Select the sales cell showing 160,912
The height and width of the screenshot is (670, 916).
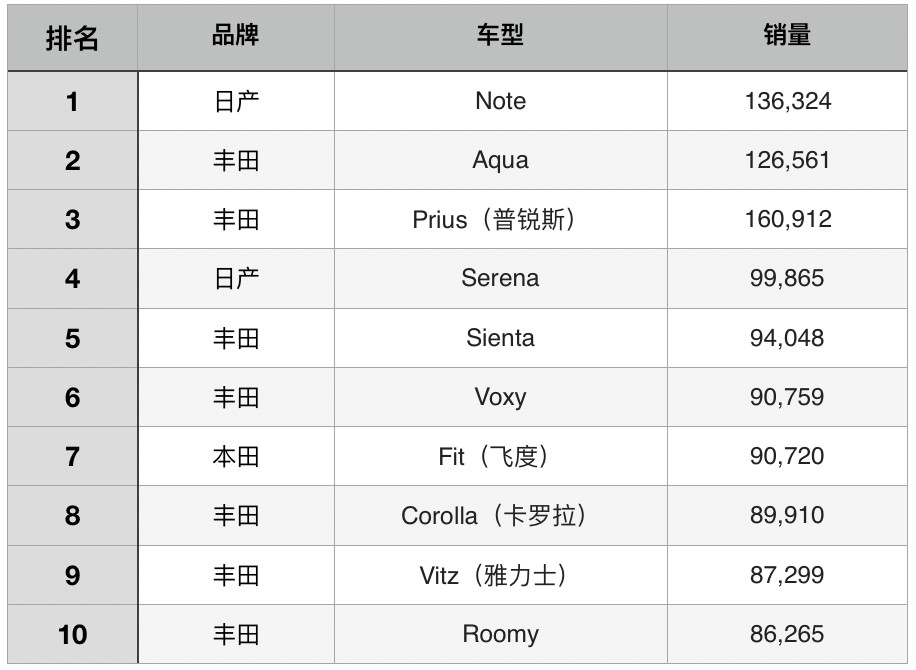click(x=787, y=219)
